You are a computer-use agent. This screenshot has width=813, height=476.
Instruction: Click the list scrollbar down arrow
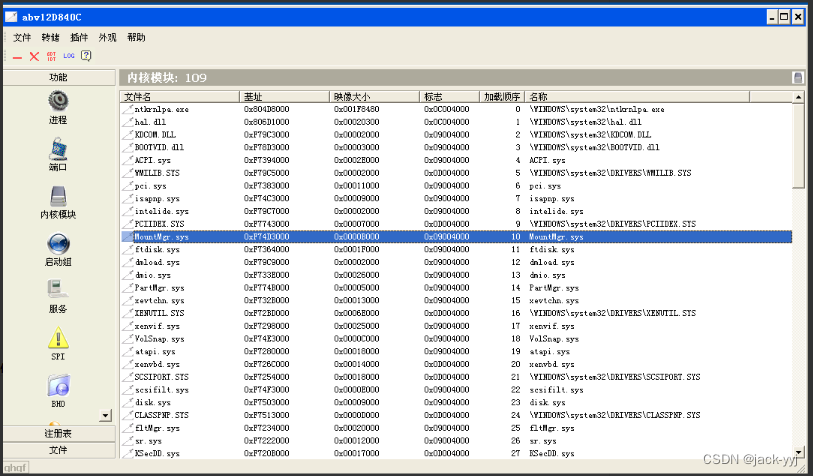798,453
